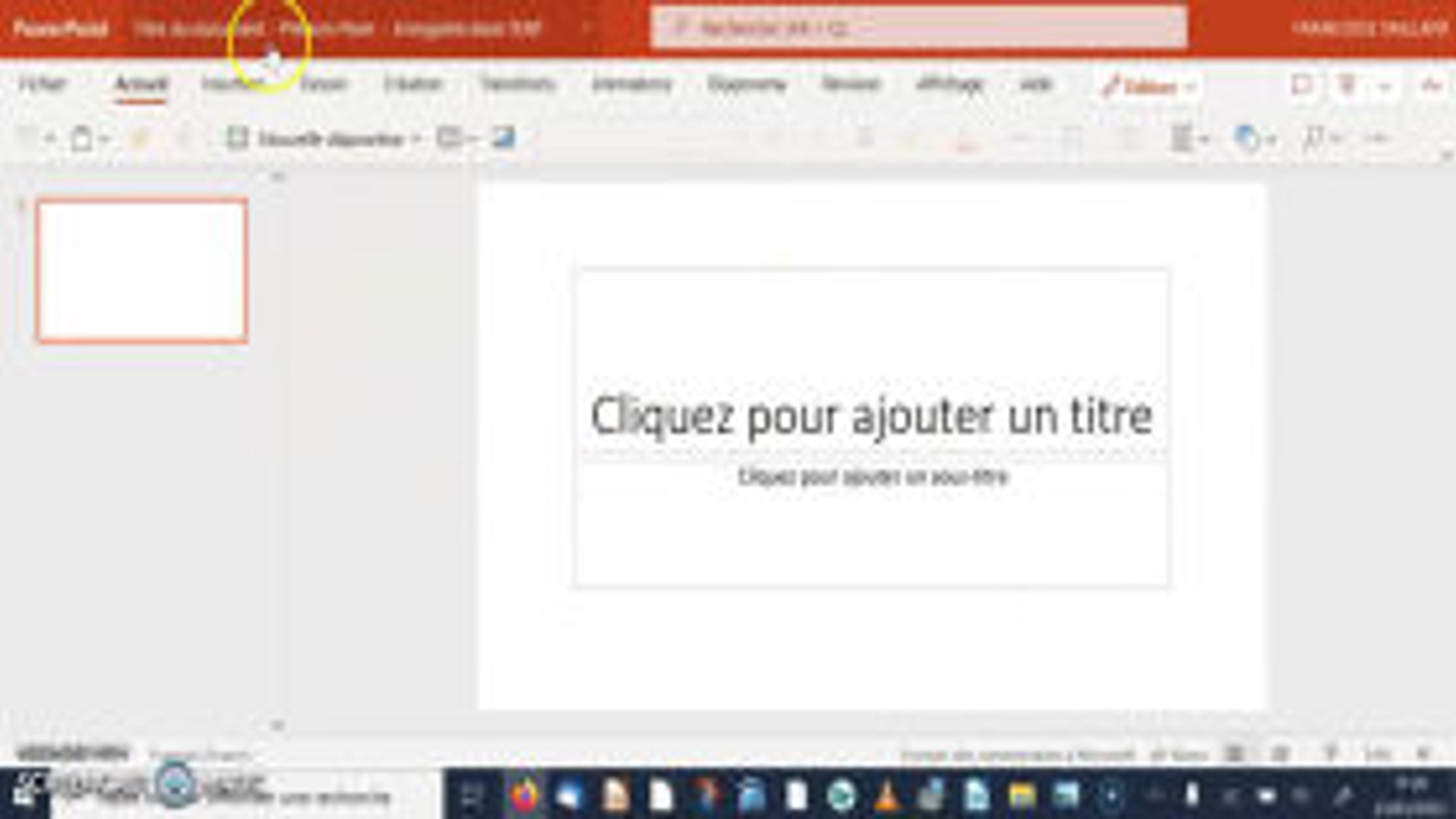Expand the slide layout dropdown arrow
Viewport: 1456px width, 819px height.
[472, 139]
